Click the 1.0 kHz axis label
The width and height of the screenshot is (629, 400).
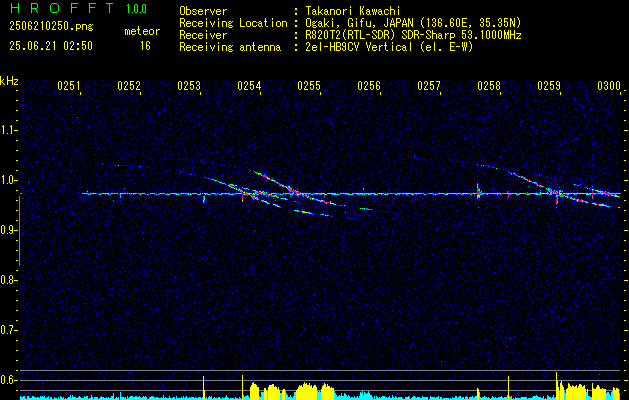click(x=8, y=180)
